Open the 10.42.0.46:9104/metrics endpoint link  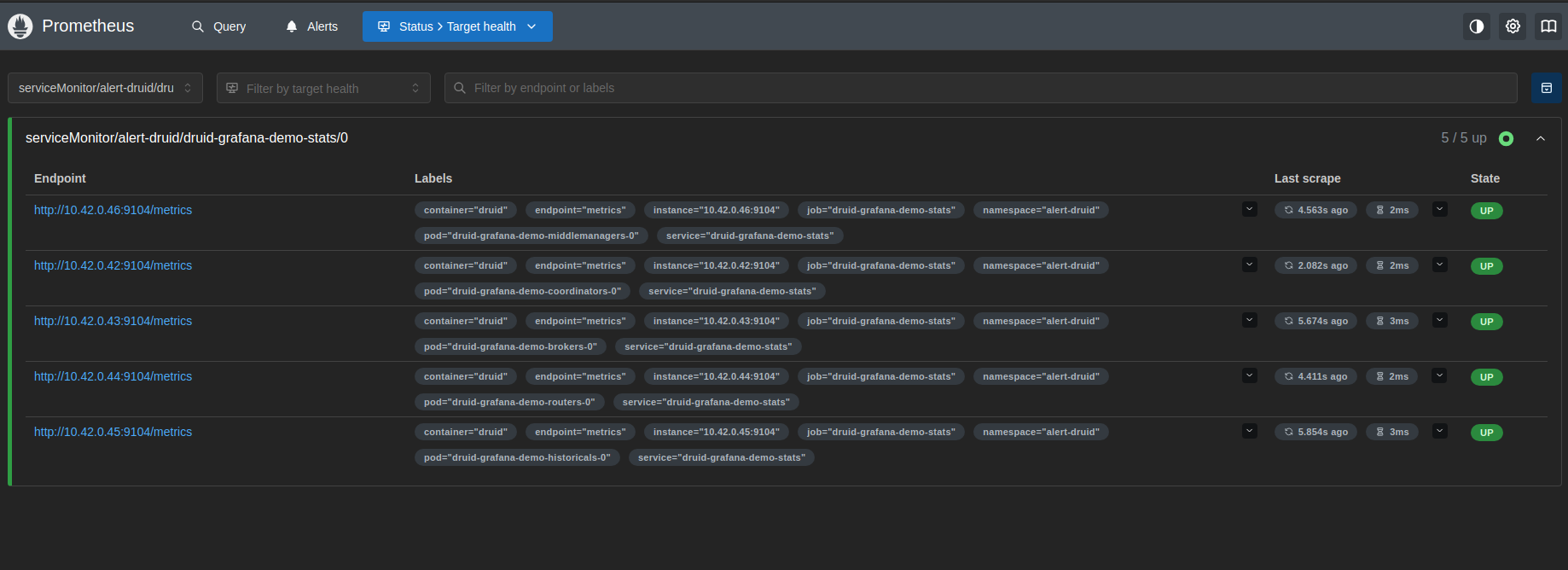pyautogui.click(x=113, y=210)
